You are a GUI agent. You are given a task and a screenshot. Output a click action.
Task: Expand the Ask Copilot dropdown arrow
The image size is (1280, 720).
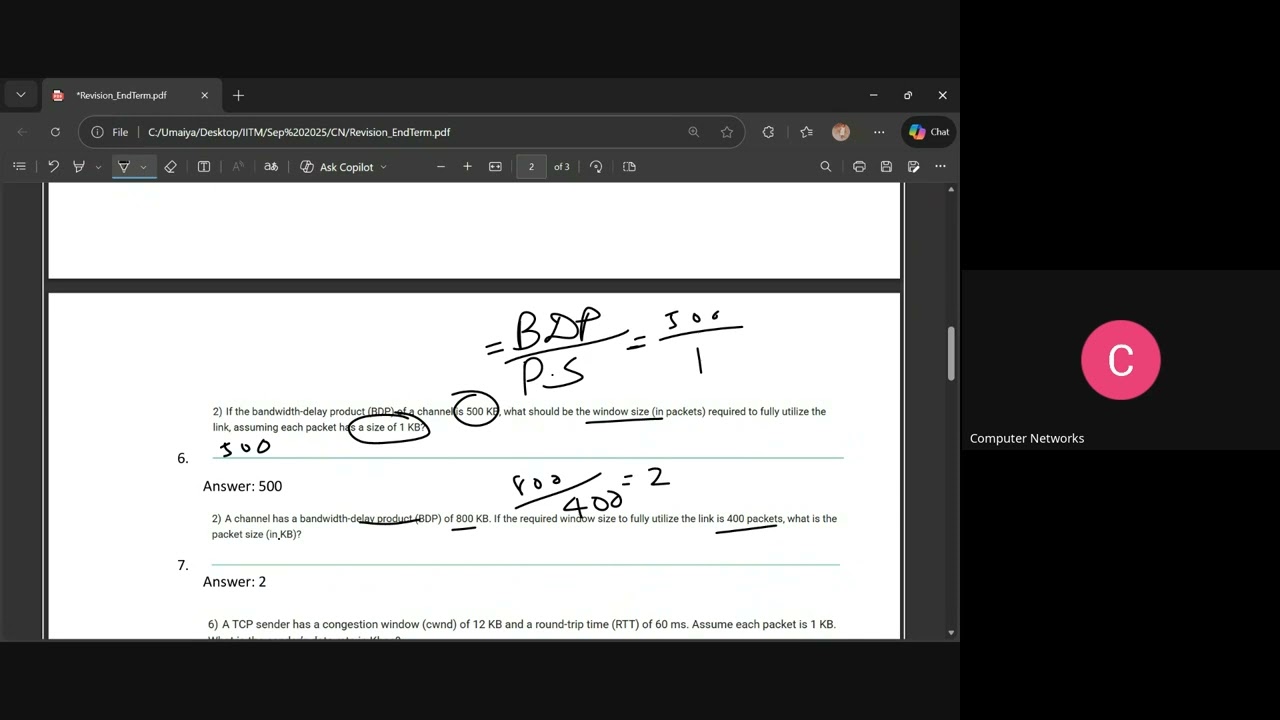tap(383, 167)
